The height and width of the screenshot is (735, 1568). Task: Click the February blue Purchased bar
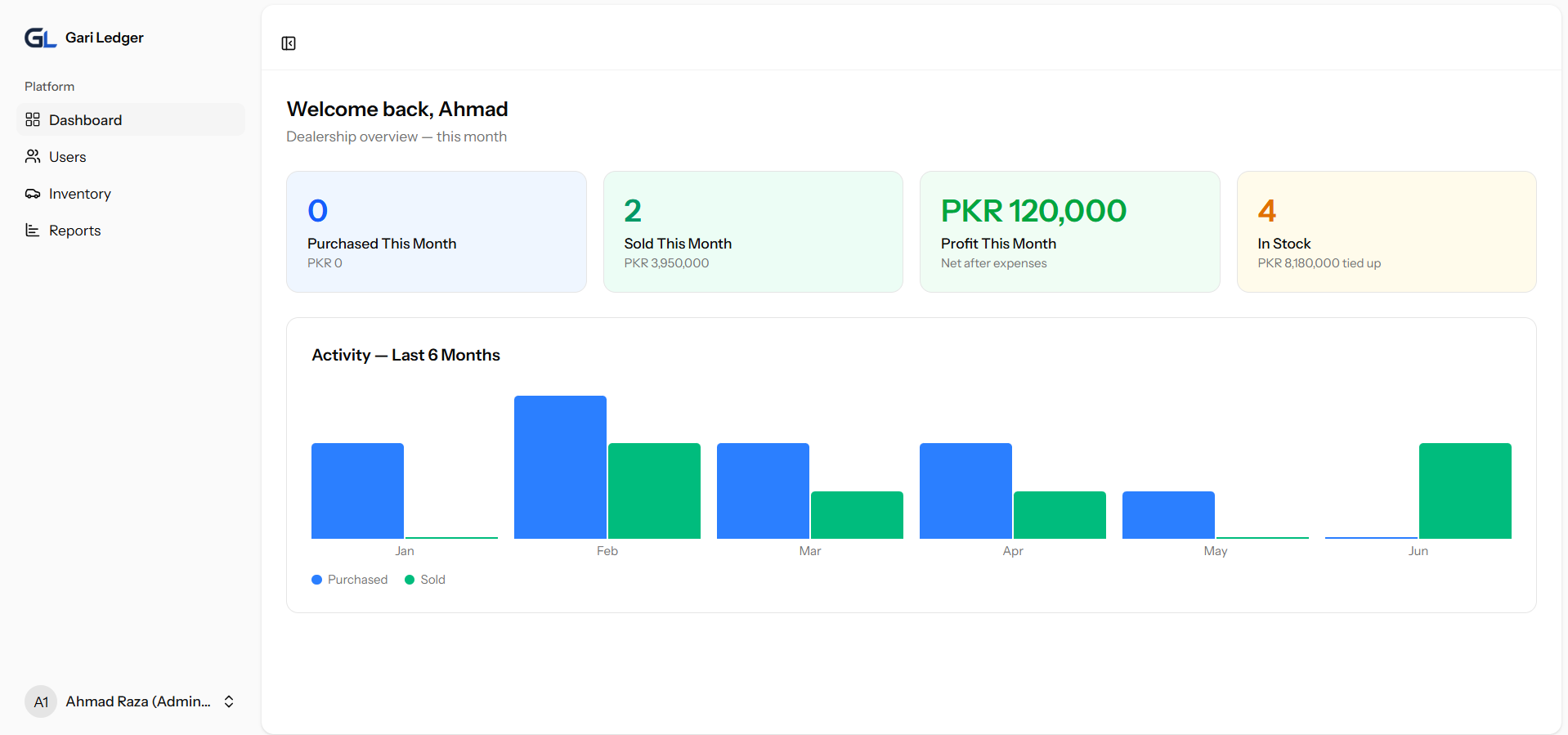pos(560,467)
